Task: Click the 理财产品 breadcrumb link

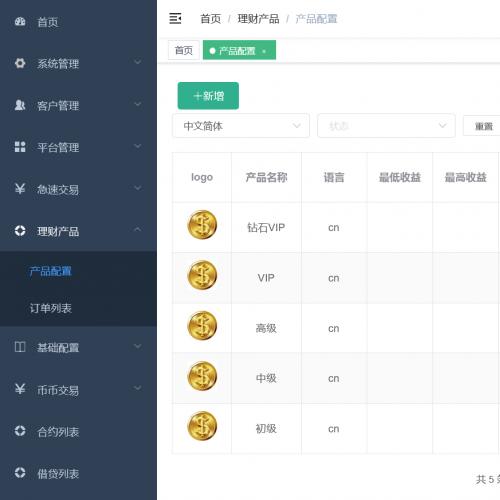Action: (x=258, y=19)
